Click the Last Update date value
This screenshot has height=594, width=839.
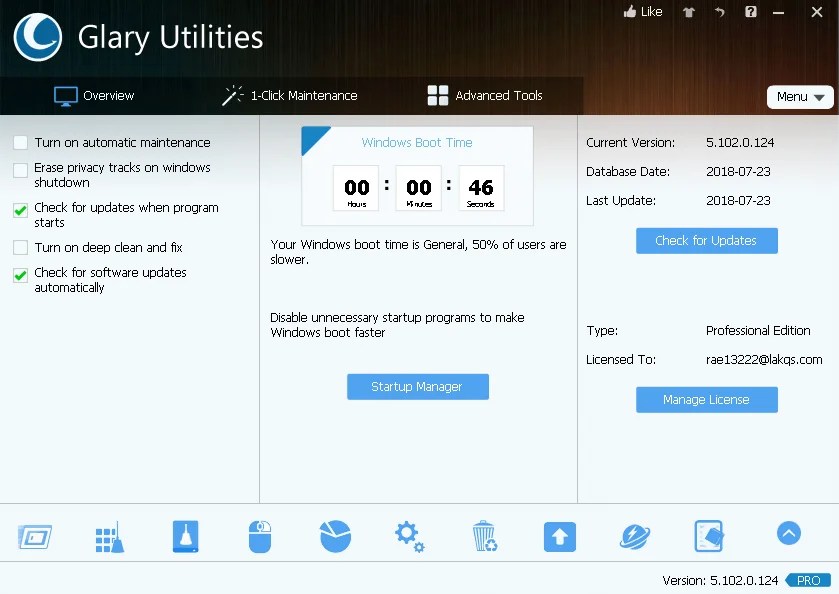[x=738, y=200]
